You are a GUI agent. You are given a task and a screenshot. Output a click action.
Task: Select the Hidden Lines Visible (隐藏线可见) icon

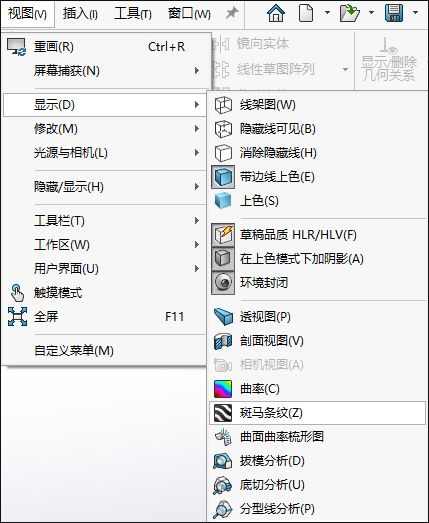pos(223,129)
